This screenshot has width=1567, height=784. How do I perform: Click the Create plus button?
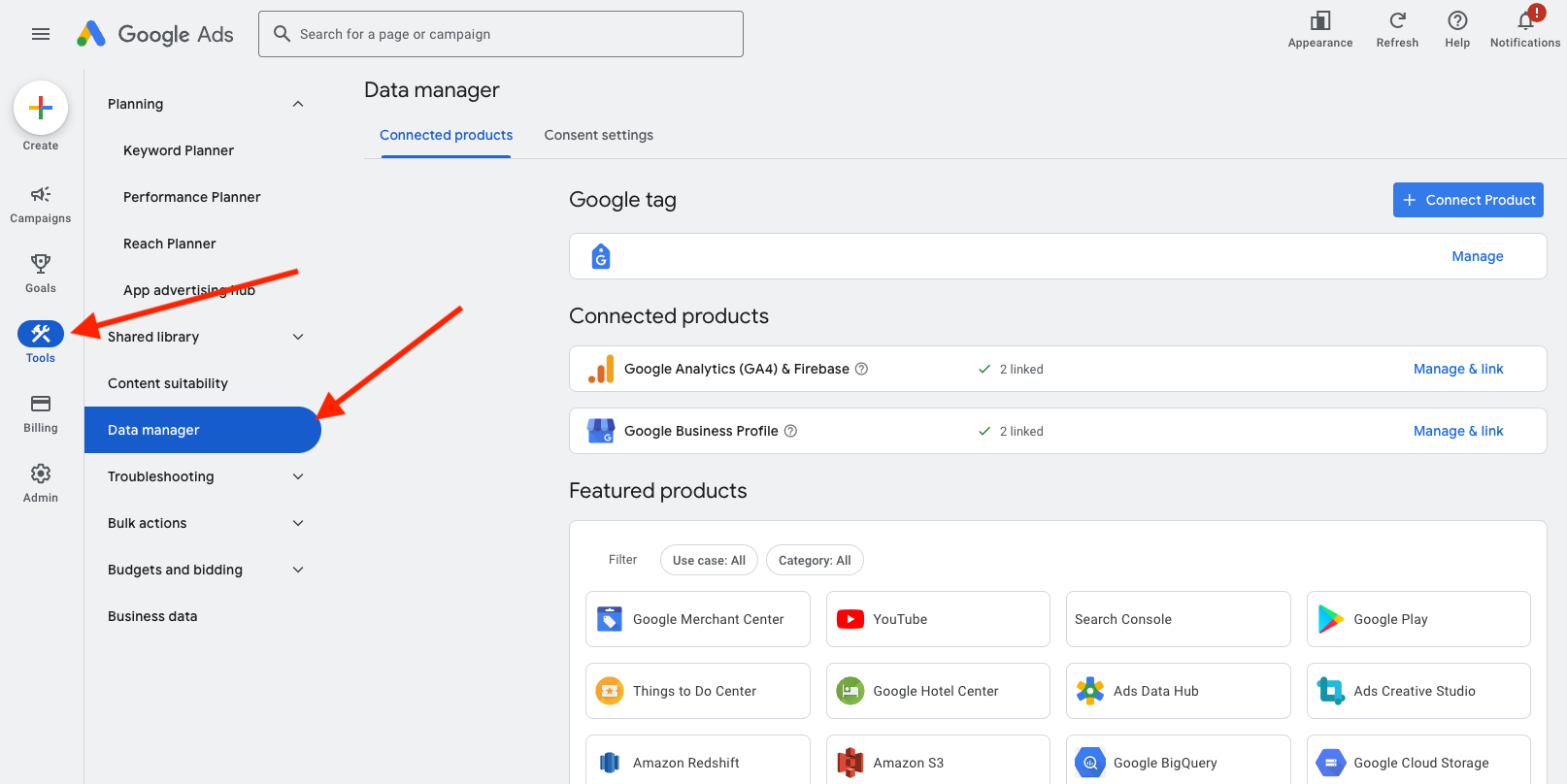pos(41,108)
